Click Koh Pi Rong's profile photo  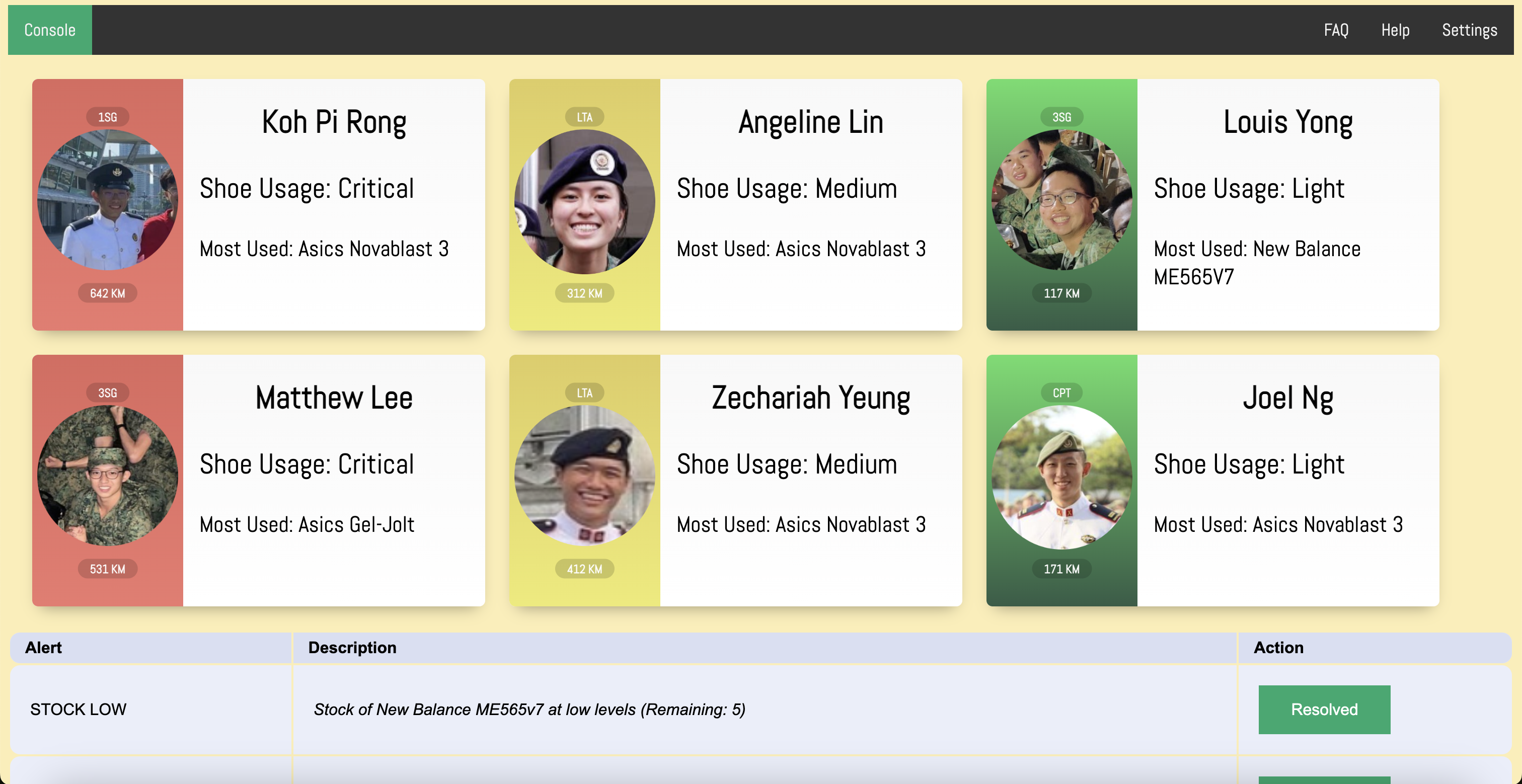[x=108, y=200]
